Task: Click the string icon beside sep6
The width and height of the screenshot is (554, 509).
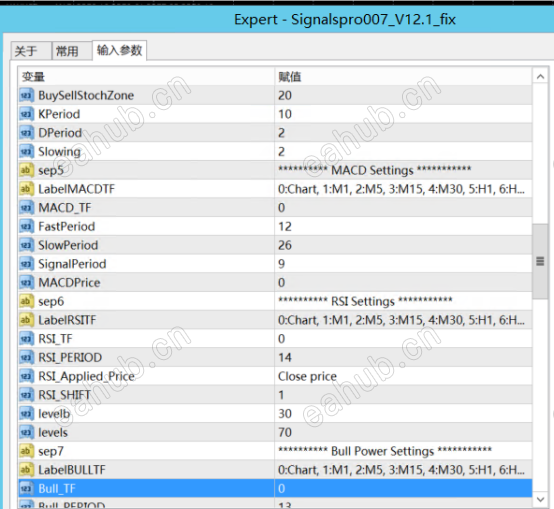Action: pos(26,301)
